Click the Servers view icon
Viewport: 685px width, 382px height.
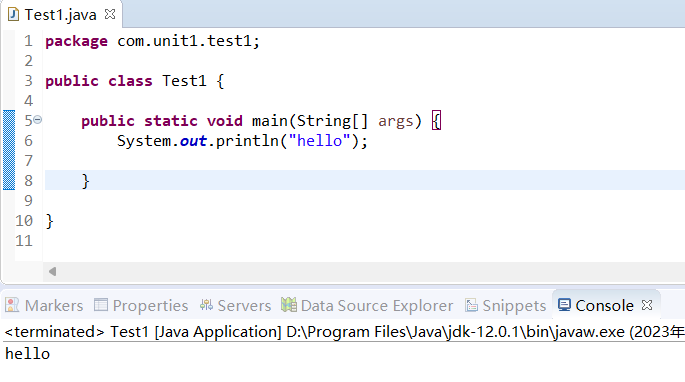click(x=206, y=305)
